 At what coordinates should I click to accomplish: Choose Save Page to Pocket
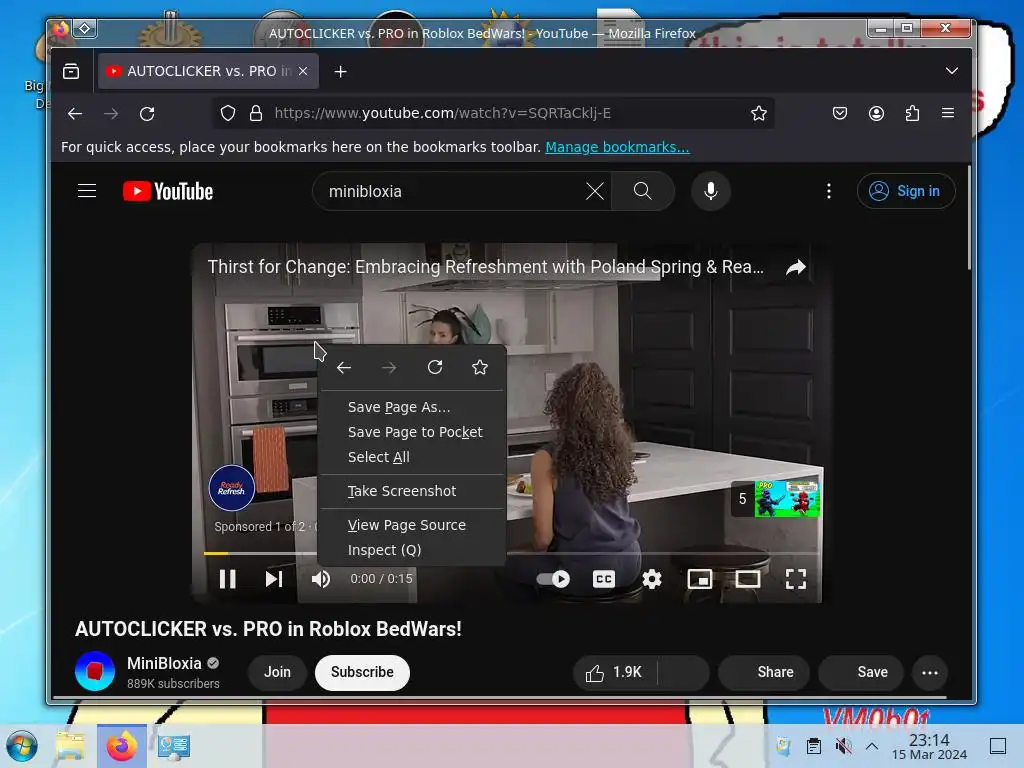[x=412, y=432]
